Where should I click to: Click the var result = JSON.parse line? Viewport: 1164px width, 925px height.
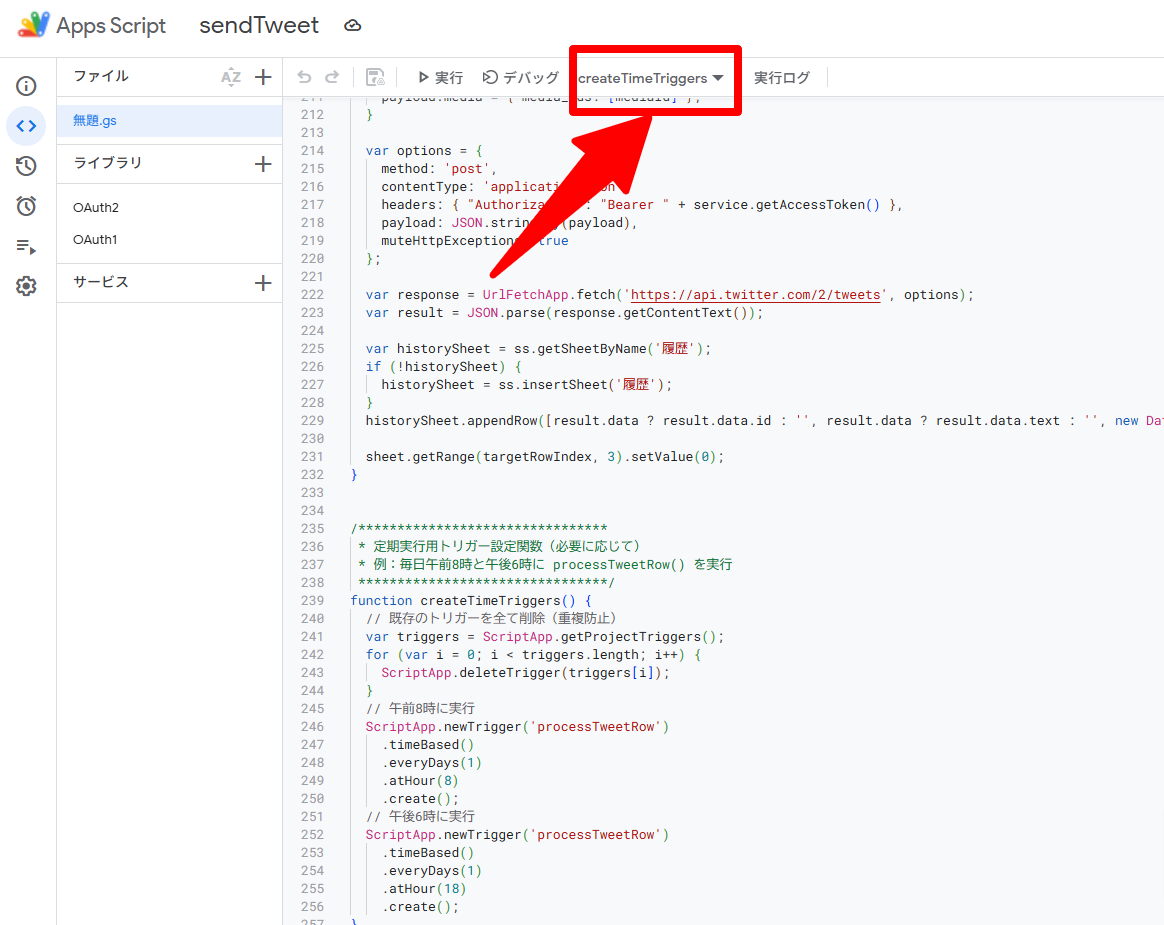click(x=564, y=313)
